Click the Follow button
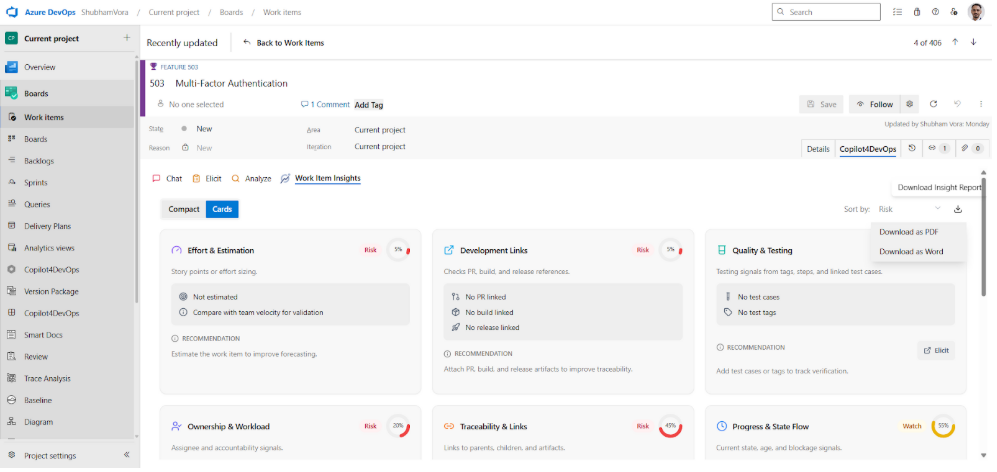Image resolution: width=997 pixels, height=472 pixels. [875, 104]
